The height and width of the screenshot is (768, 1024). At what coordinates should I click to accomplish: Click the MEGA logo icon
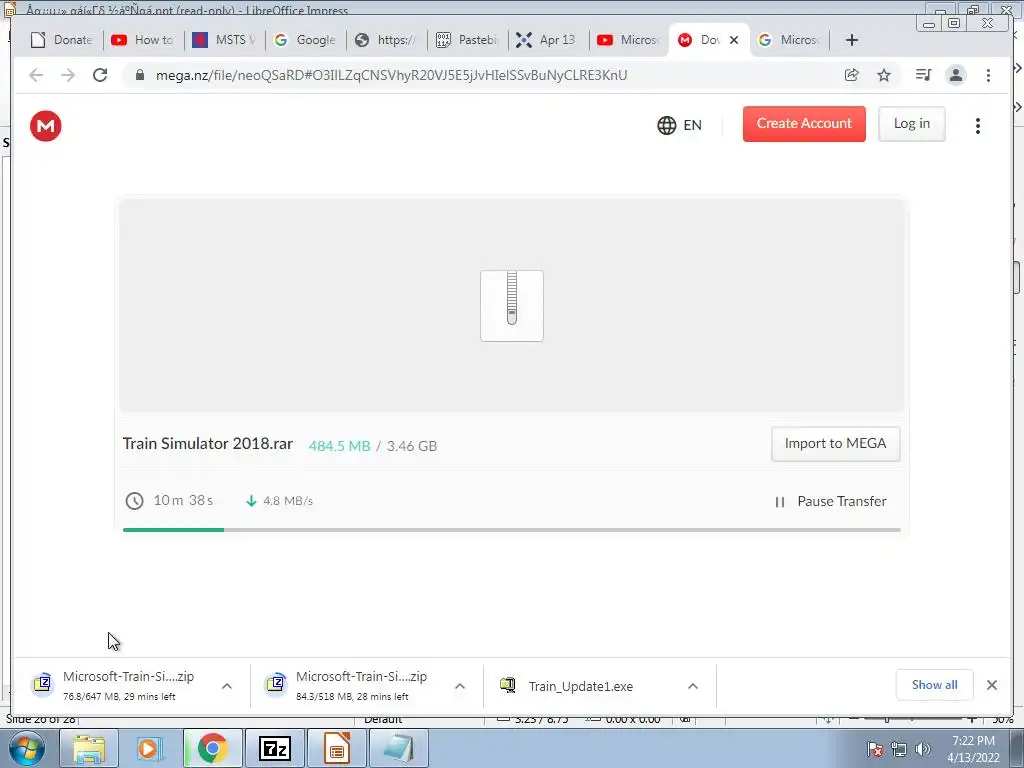[46, 126]
